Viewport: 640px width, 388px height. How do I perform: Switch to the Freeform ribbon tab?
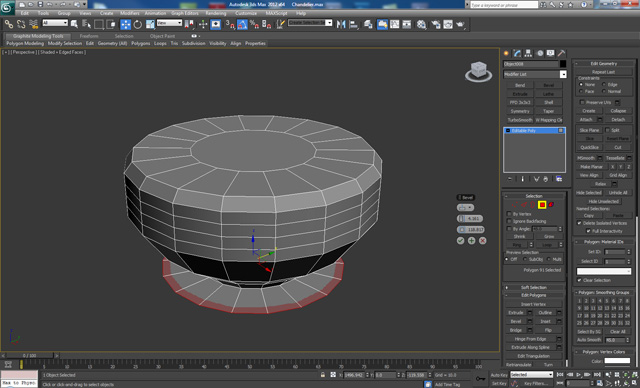pyautogui.click(x=89, y=36)
